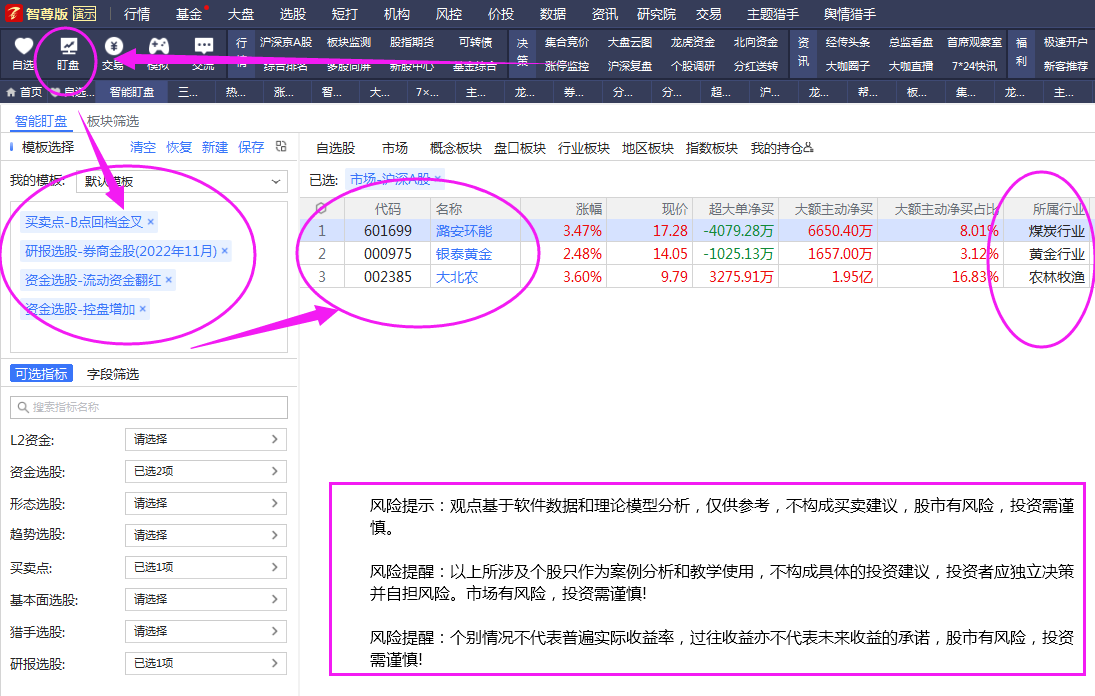Click the 恢复 link
Image resolution: width=1095 pixels, height=696 pixels.
pyautogui.click(x=179, y=147)
